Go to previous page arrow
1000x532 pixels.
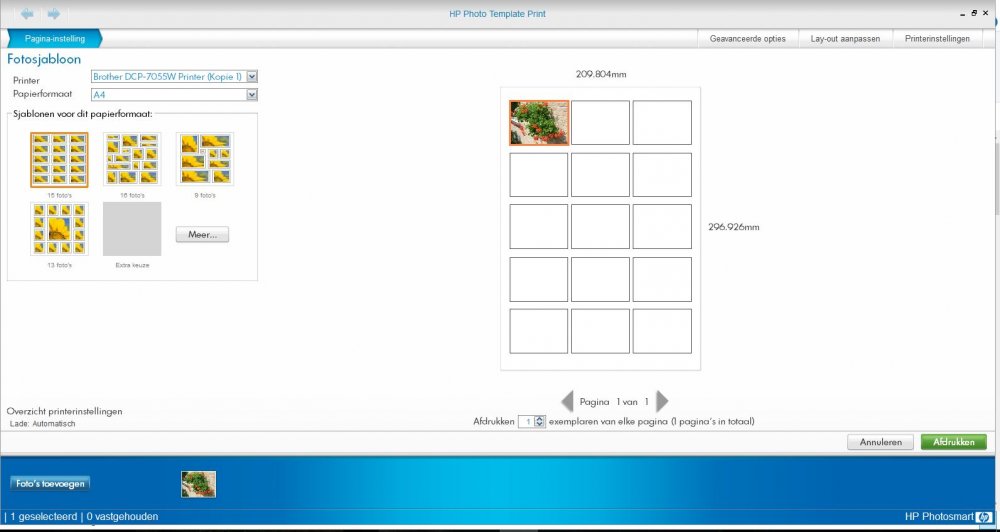click(567, 401)
